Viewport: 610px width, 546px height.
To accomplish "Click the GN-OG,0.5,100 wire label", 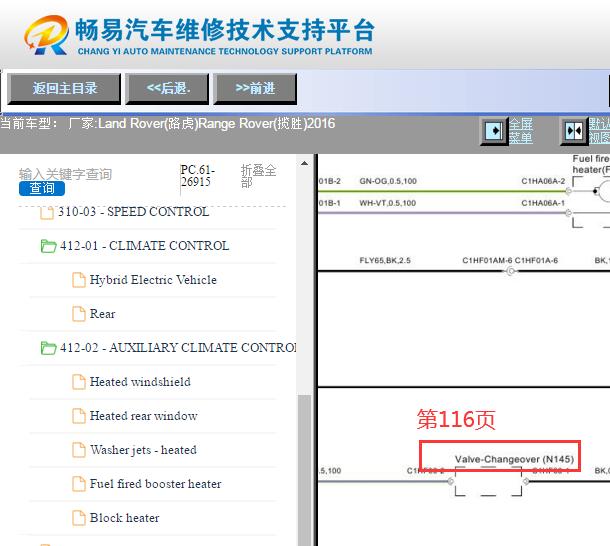I will (388, 181).
